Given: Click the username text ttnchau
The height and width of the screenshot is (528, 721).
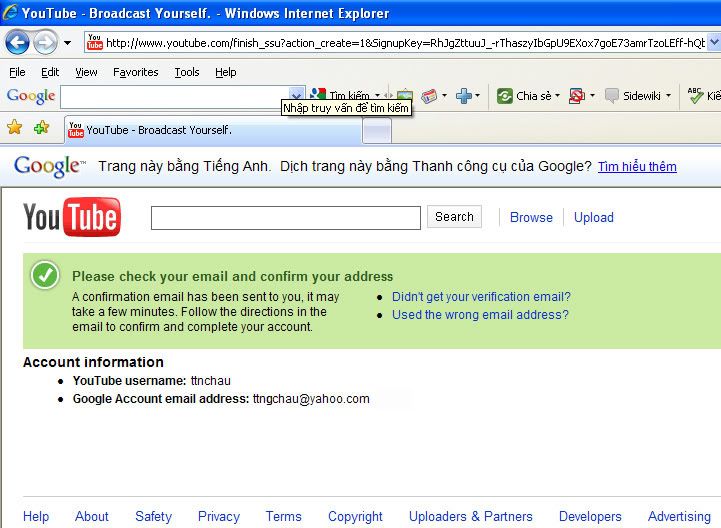Looking at the screenshot, I should [x=211, y=381].
